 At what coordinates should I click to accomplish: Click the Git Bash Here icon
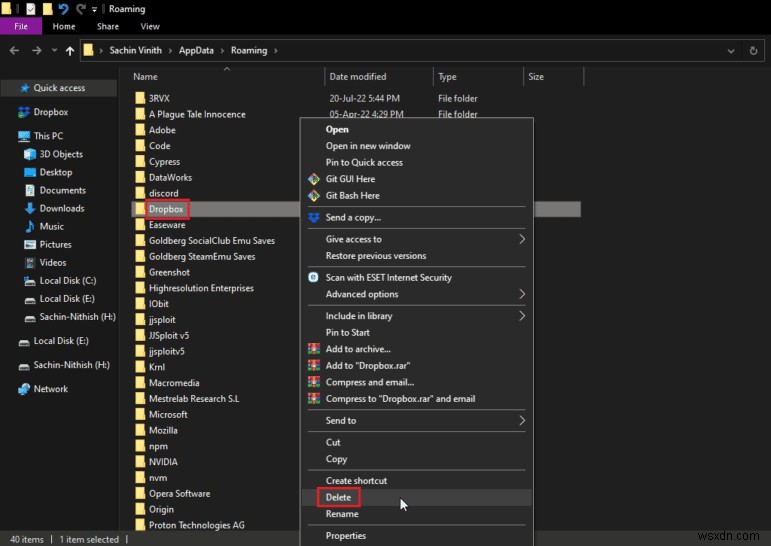[x=314, y=195]
